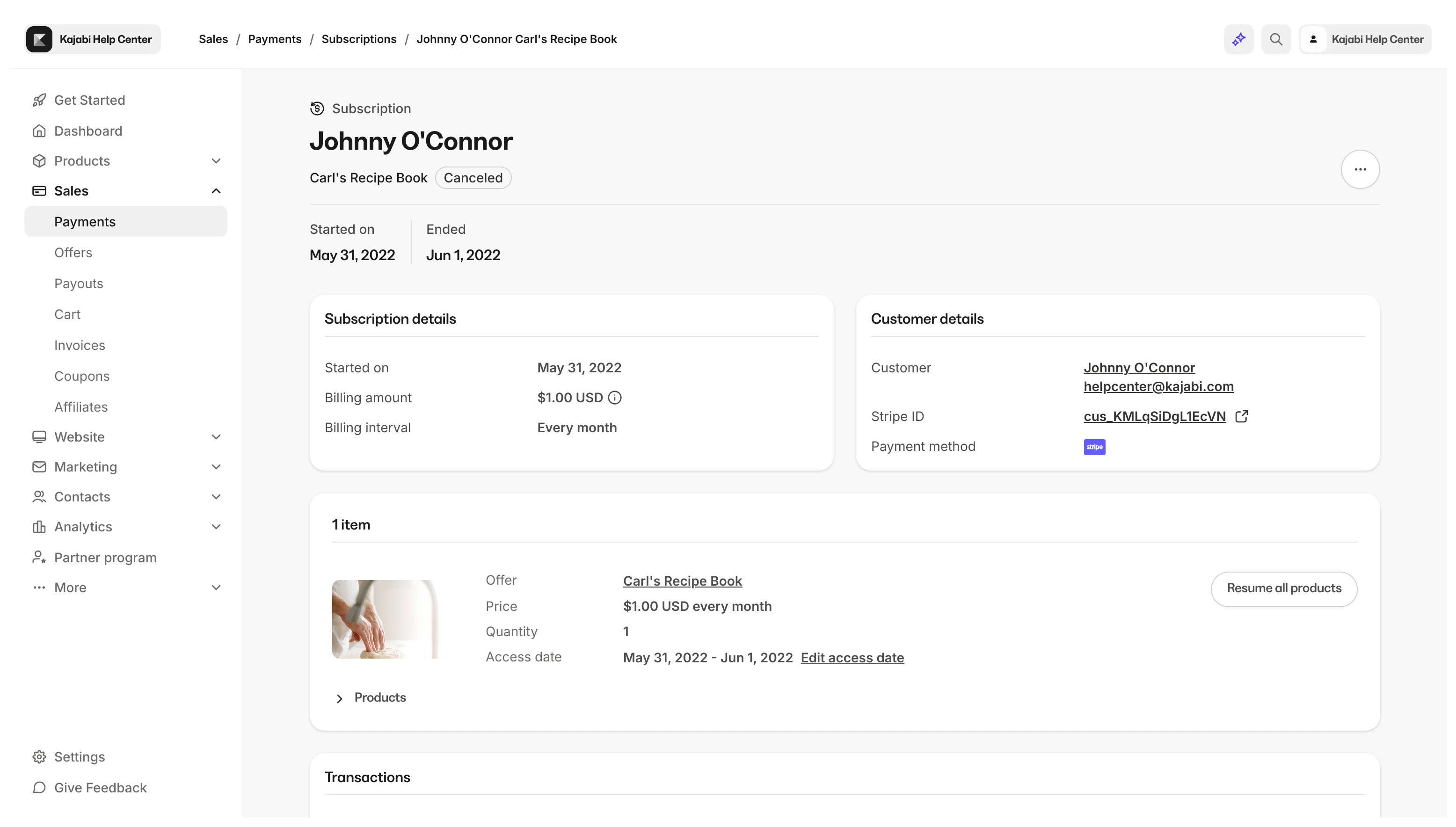Image resolution: width=1456 pixels, height=827 pixels.
Task: Open the Edit access date link
Action: coord(852,657)
